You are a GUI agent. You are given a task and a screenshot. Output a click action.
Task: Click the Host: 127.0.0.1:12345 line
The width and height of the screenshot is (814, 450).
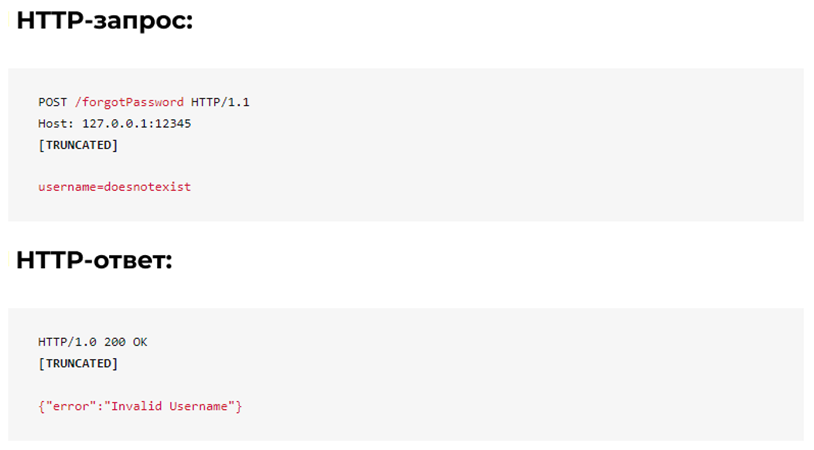[114, 124]
